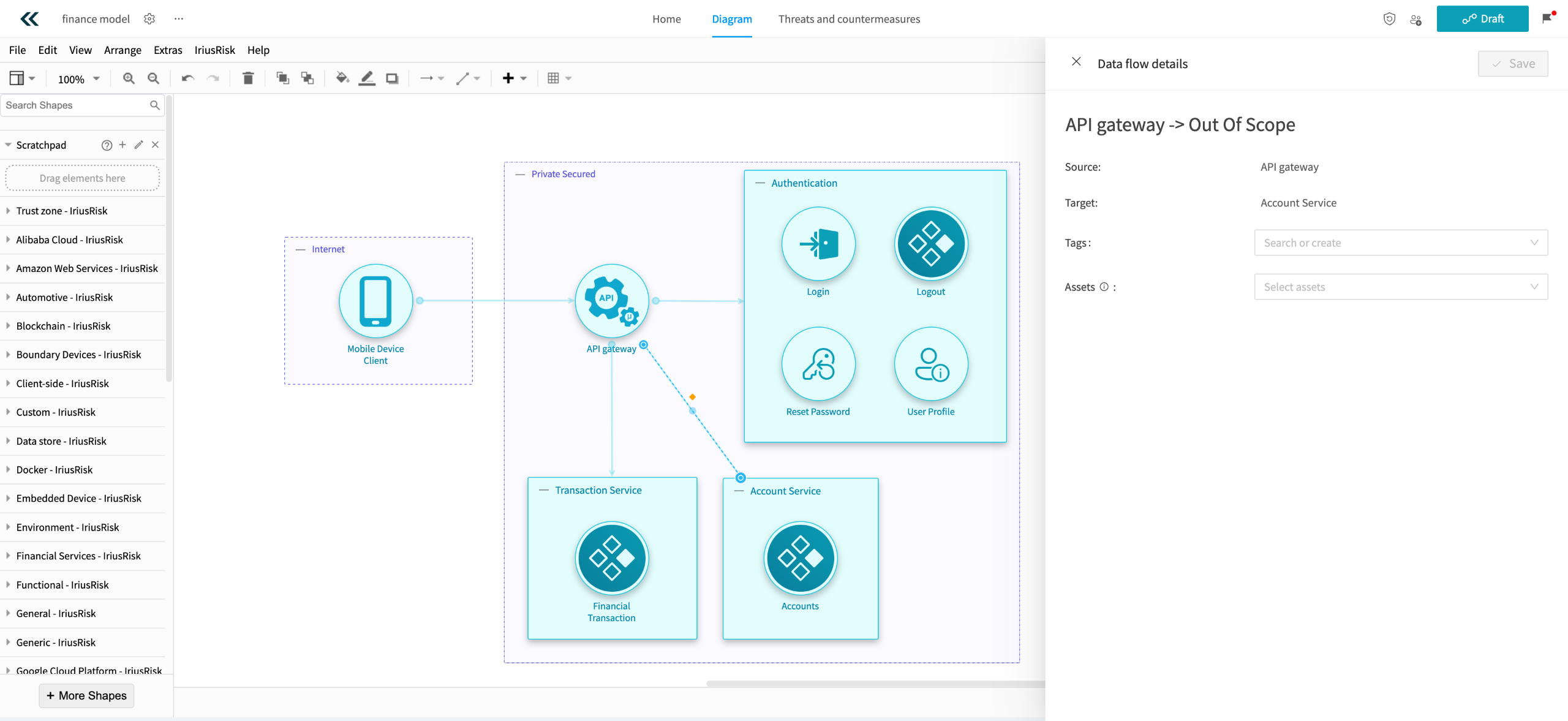Click the shadow toggle icon in toolbar
The image size is (1568, 721).
tap(392, 78)
